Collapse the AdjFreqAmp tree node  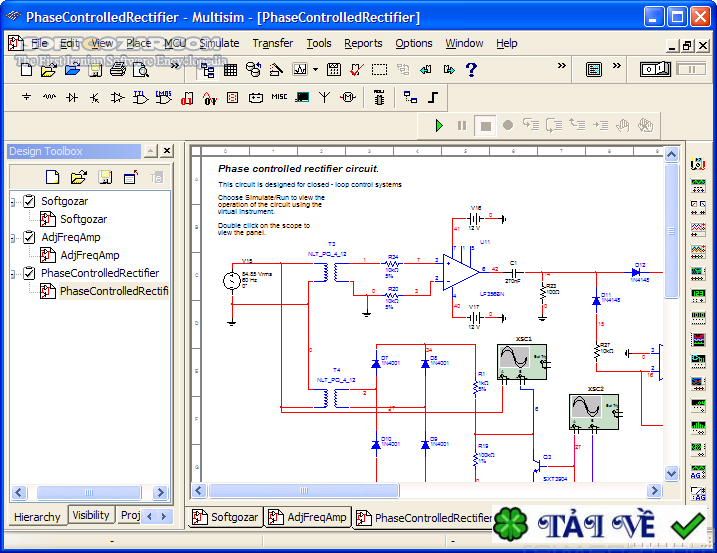point(14,238)
